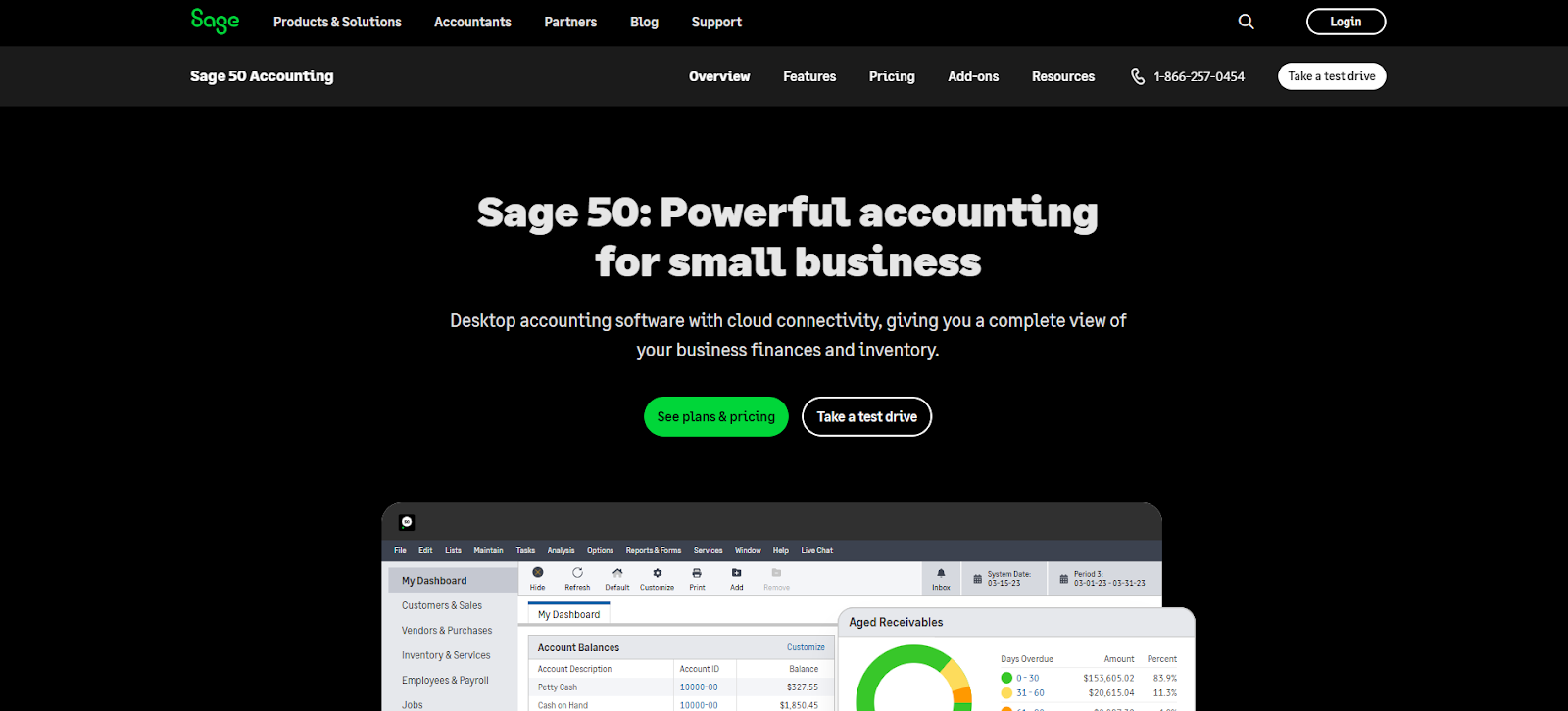Screen dimensions: 1568x711
Task: Switch to the Resources section
Action: point(1063,76)
